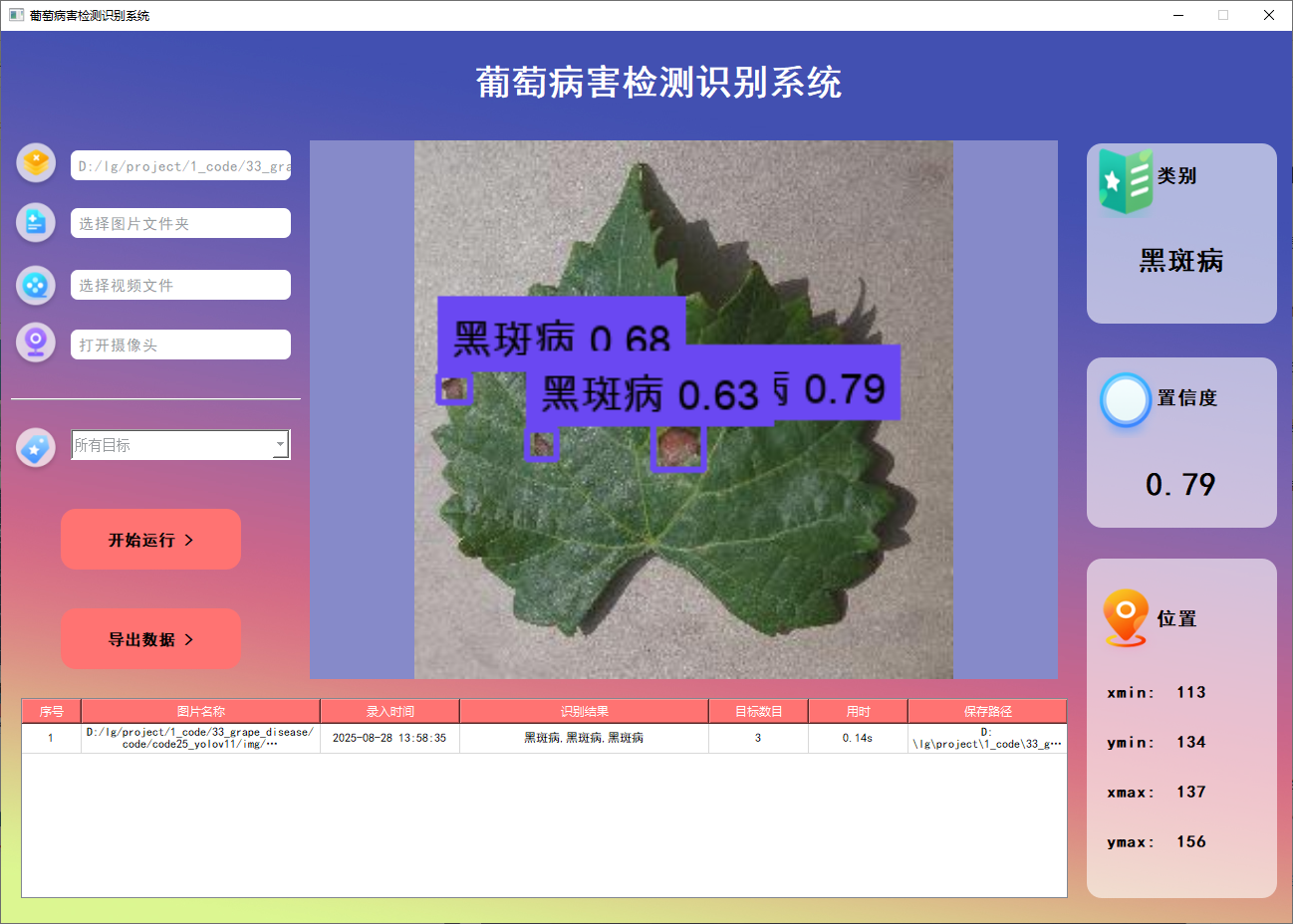Click the 导出数据 button
Screen dimensions: 1293x924
point(150,639)
